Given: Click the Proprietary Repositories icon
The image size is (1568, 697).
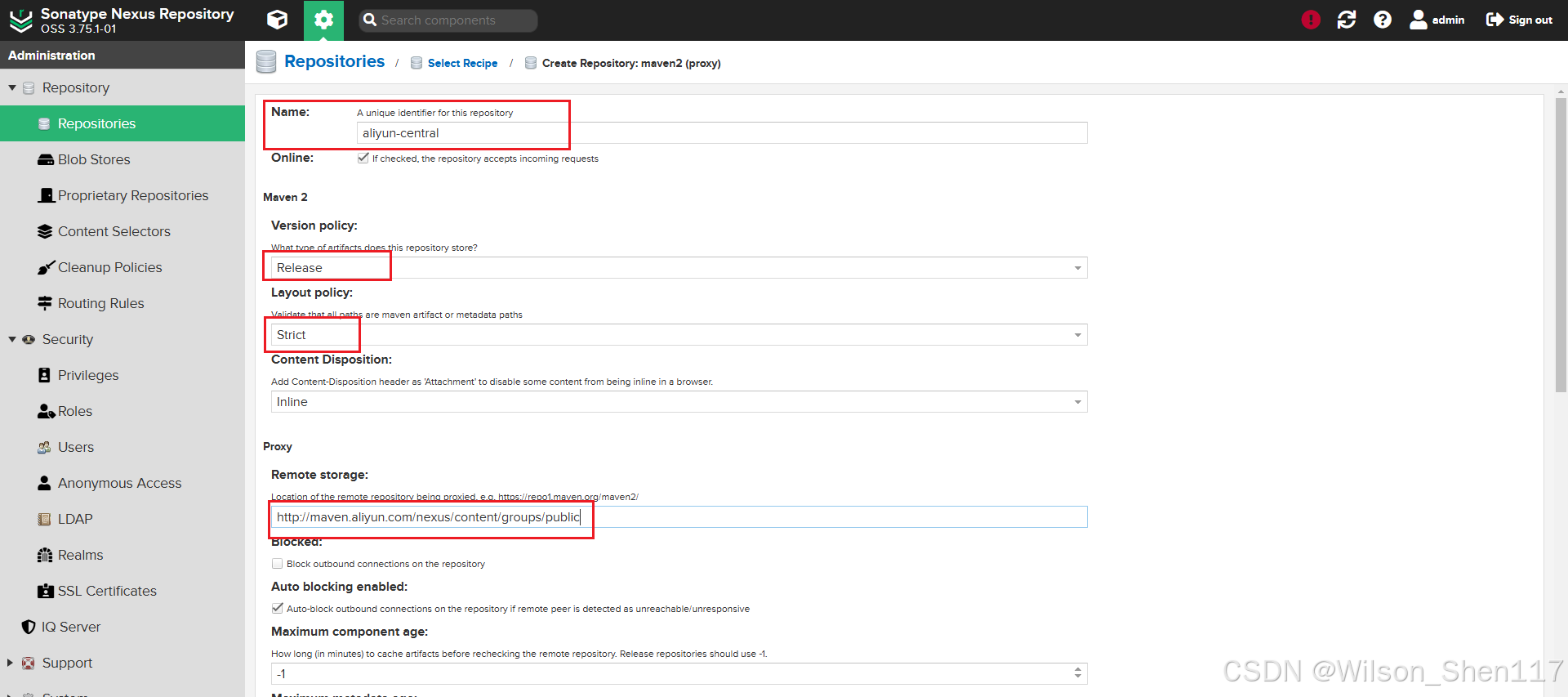Looking at the screenshot, I should click(46, 195).
